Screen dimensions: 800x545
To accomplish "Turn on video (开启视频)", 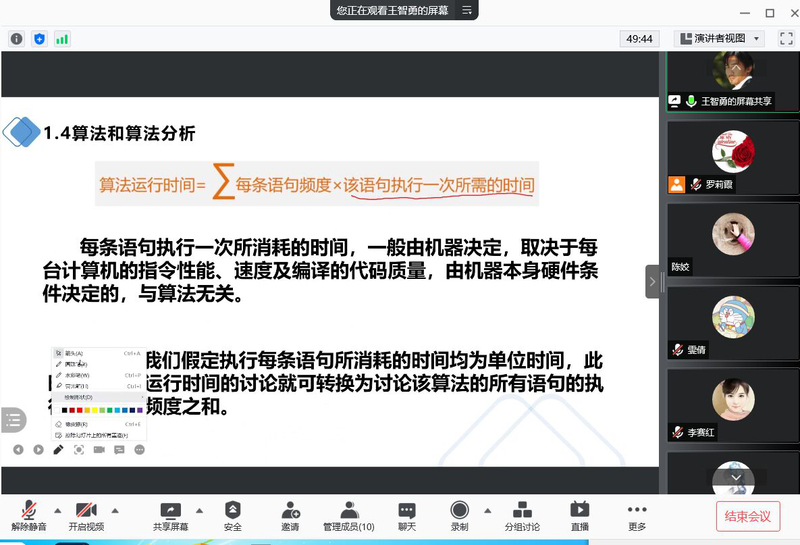I will [x=86, y=516].
